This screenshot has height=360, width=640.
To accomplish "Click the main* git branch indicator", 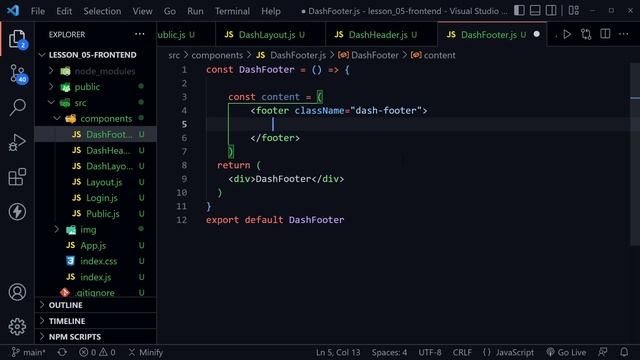I will tap(29, 352).
